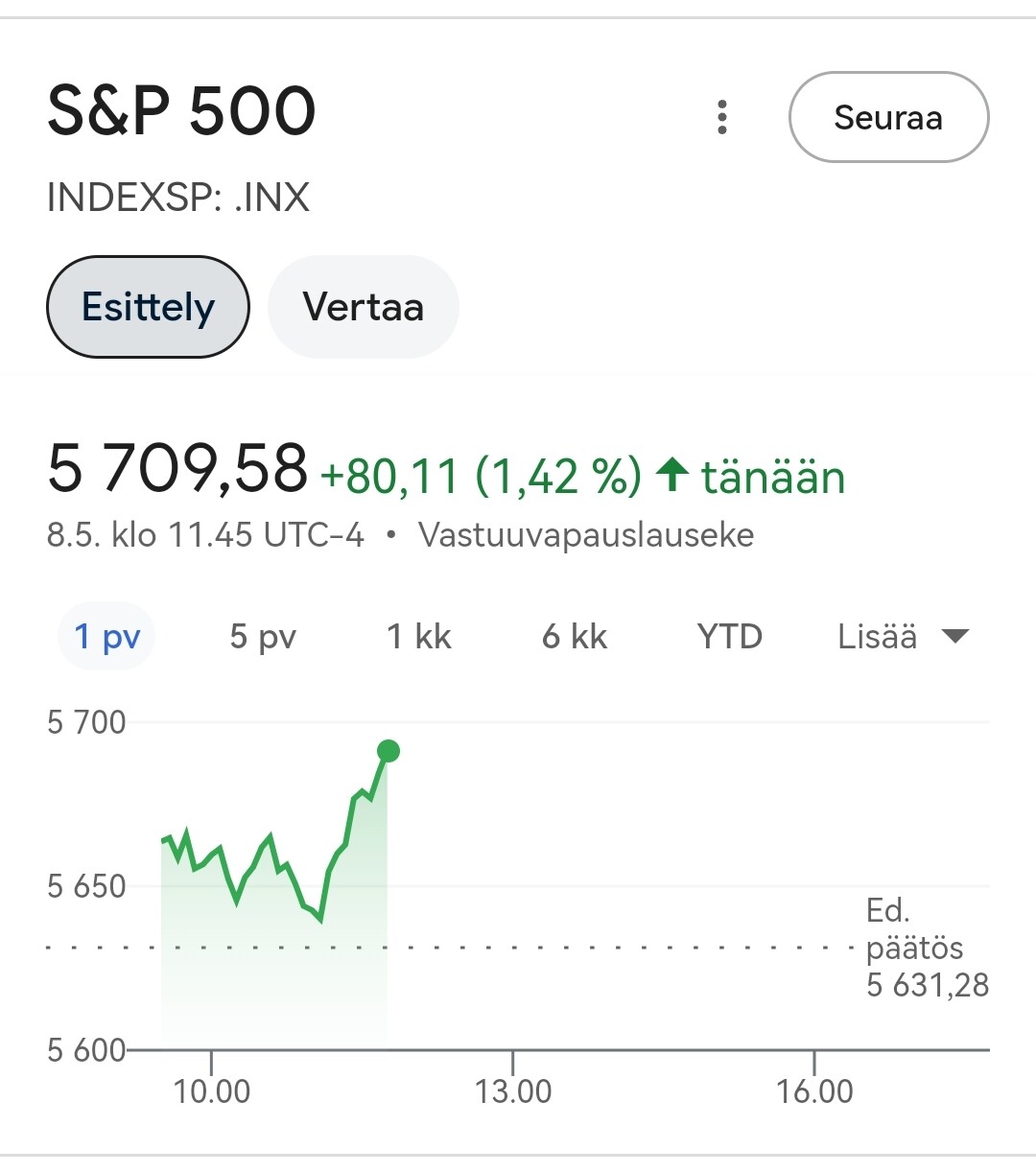Screen dimensions: 1036x1172
Task: Follow the index with Seuraa button
Action: (x=888, y=117)
